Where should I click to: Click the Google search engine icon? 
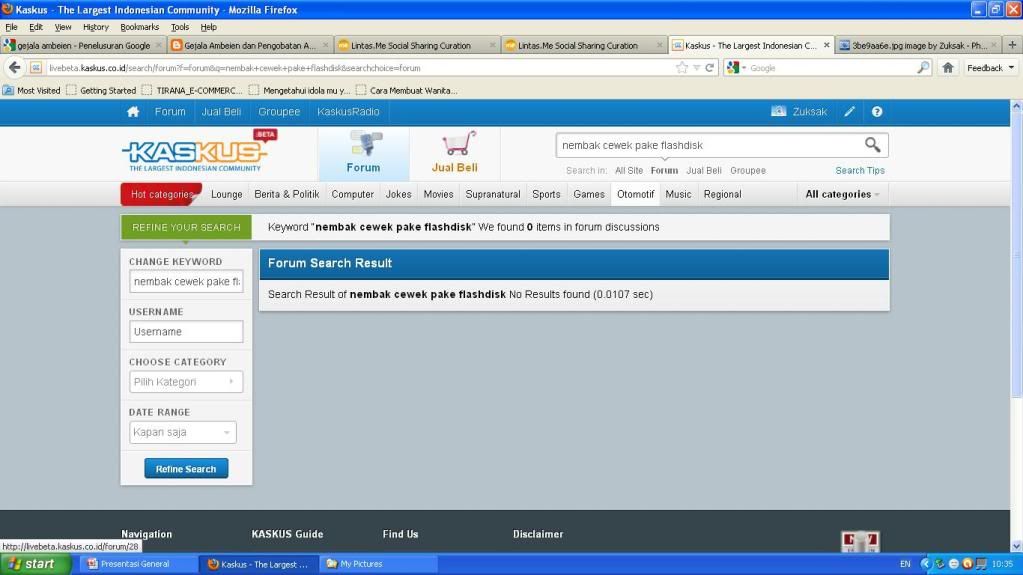(733, 68)
